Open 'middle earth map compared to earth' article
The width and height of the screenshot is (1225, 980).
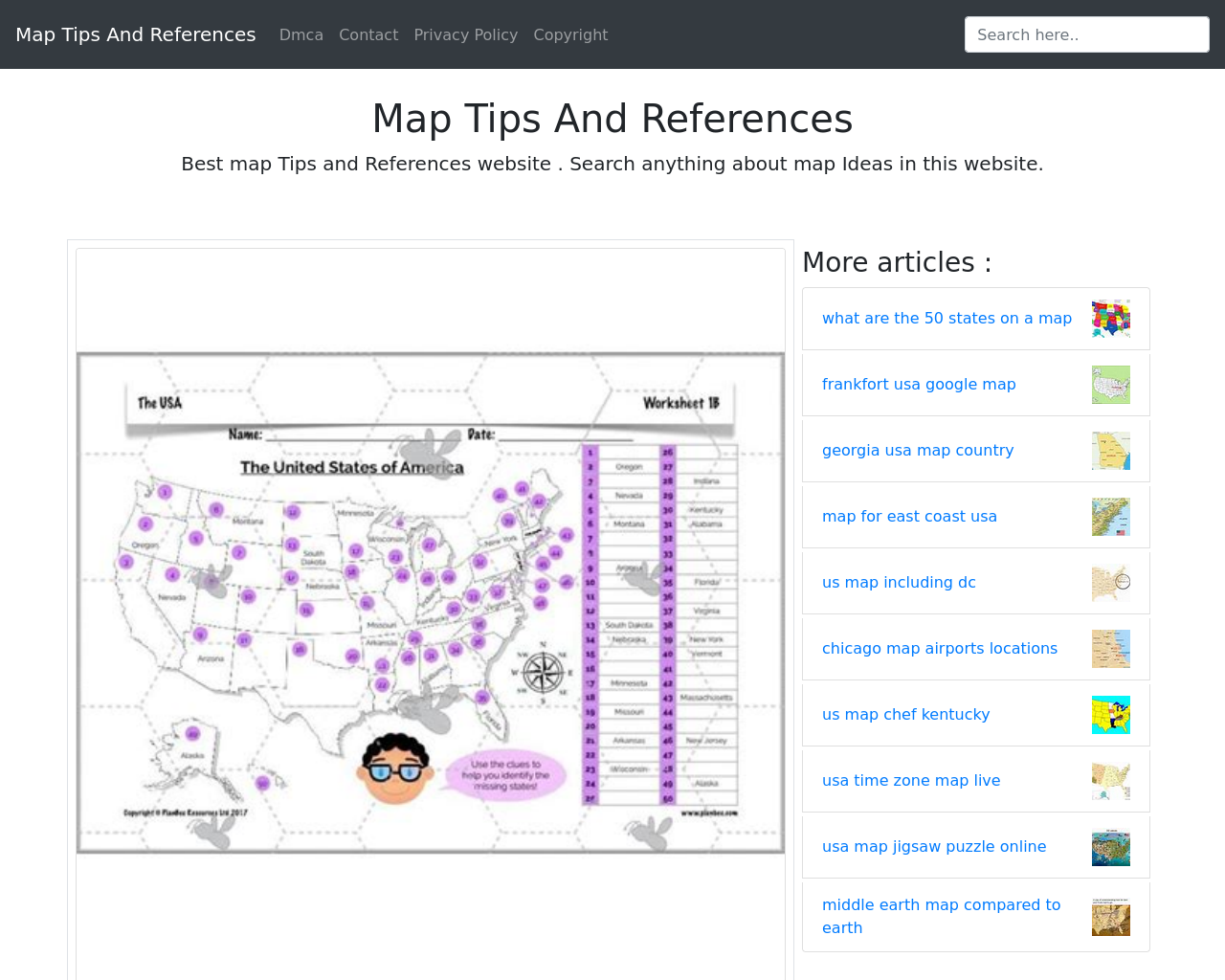(x=942, y=916)
